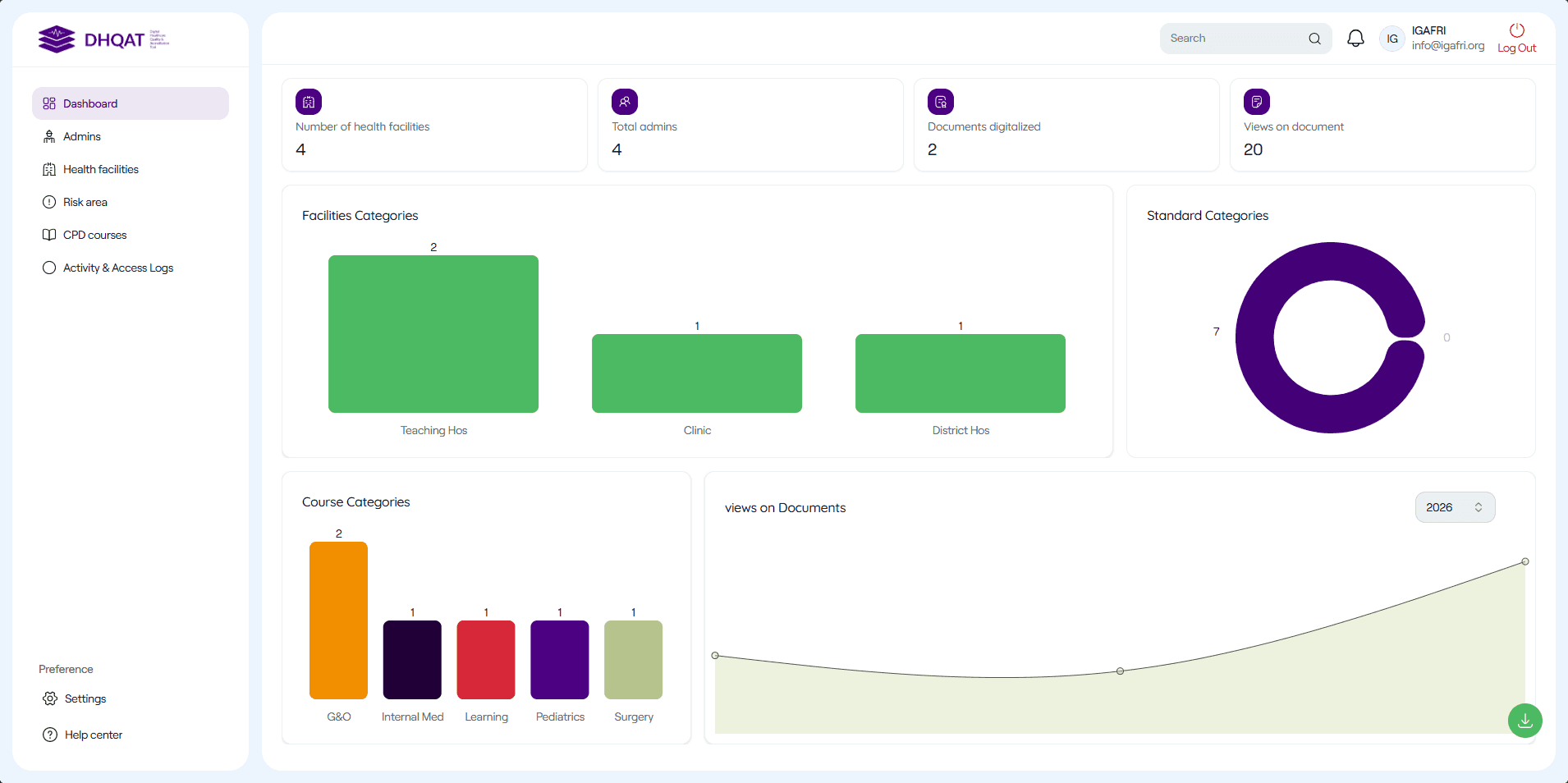Click the Admins person icon

(x=49, y=136)
